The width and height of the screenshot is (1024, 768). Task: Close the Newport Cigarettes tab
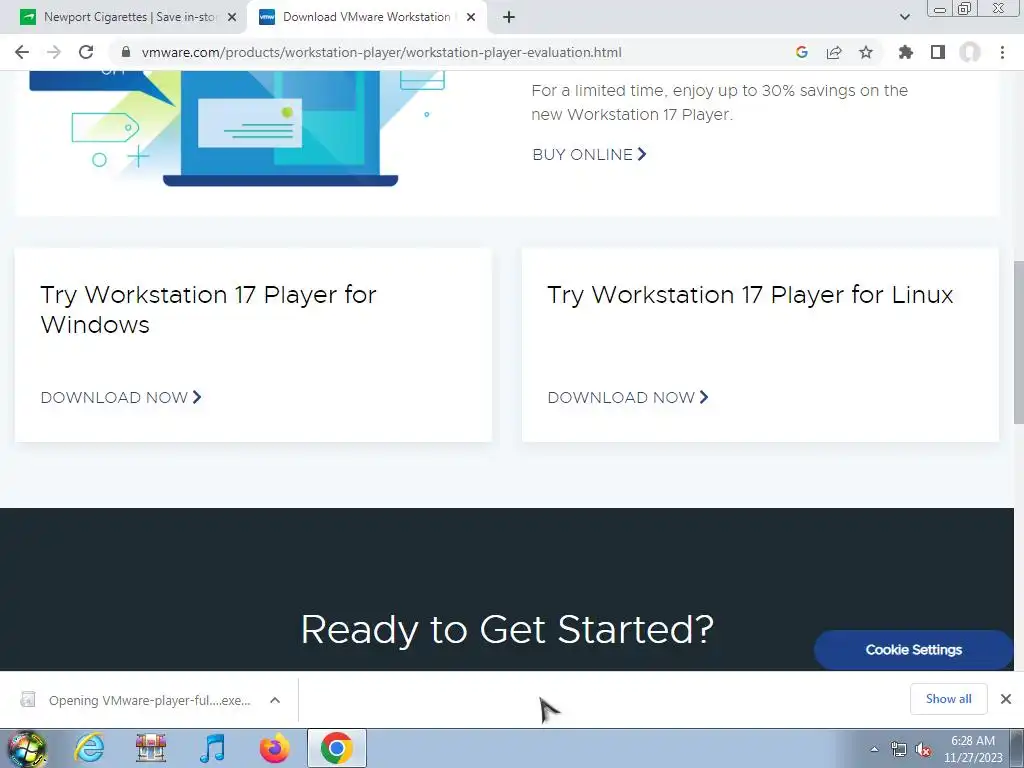coord(232,18)
